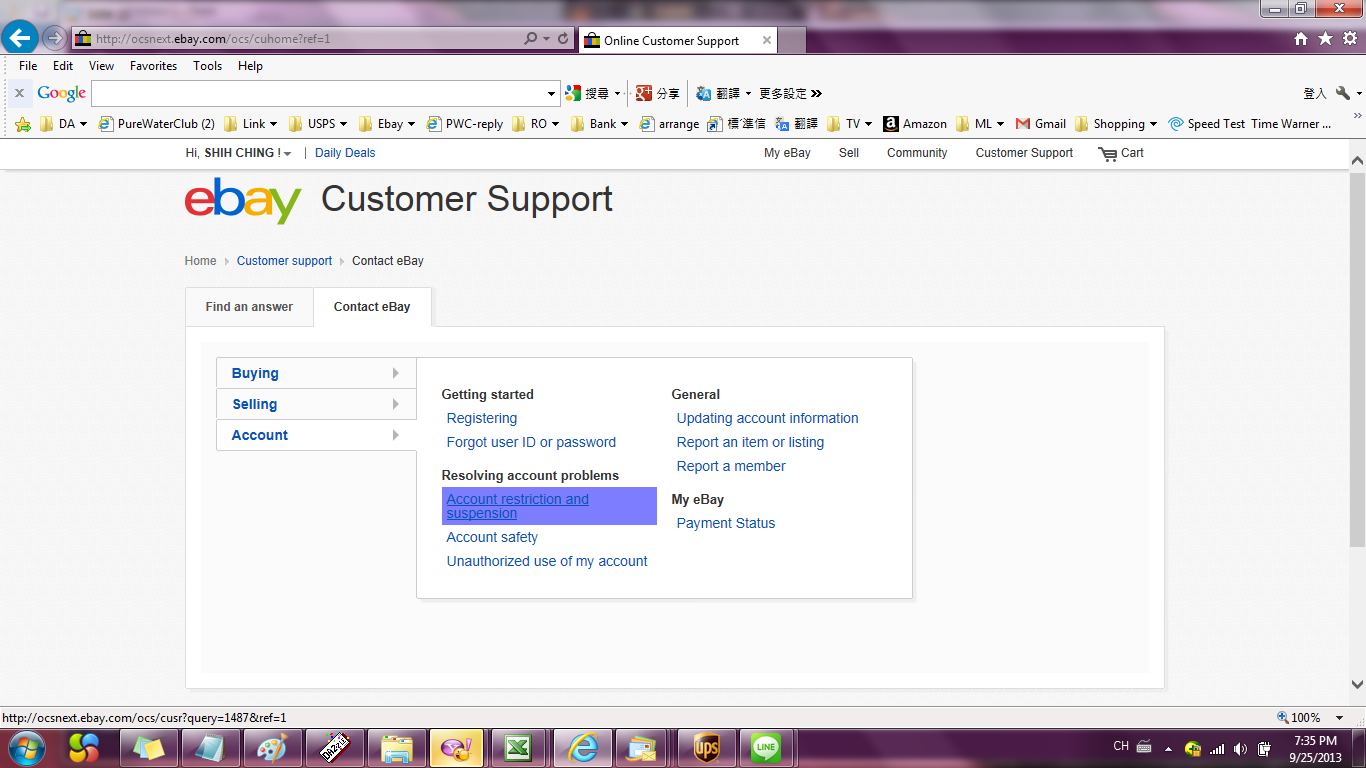
Task: Expand the Selling category
Action: click(316, 404)
